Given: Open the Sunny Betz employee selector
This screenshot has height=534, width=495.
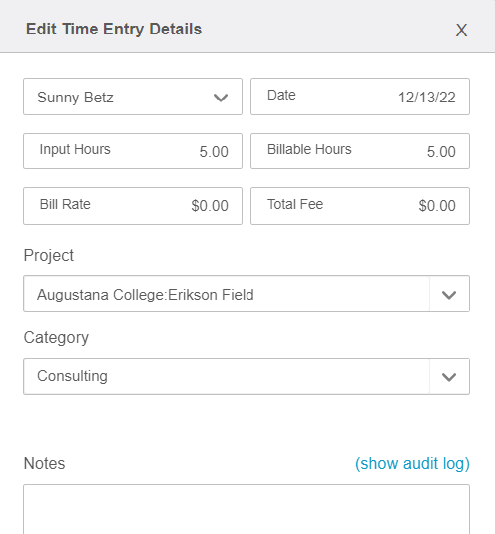Looking at the screenshot, I should click(x=133, y=97).
